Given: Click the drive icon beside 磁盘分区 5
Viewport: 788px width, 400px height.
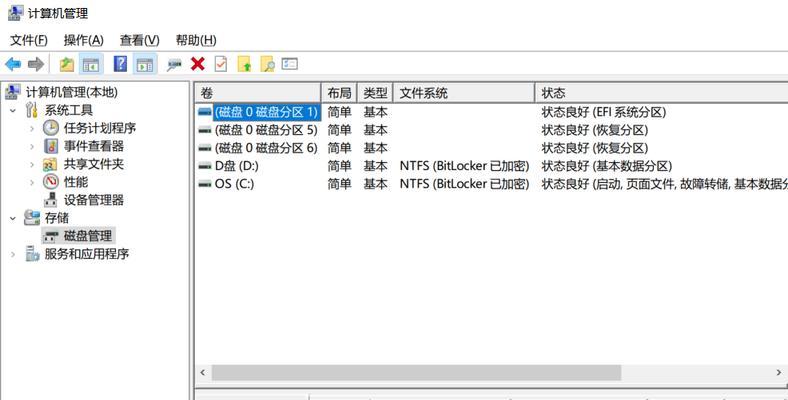Looking at the screenshot, I should [x=205, y=130].
